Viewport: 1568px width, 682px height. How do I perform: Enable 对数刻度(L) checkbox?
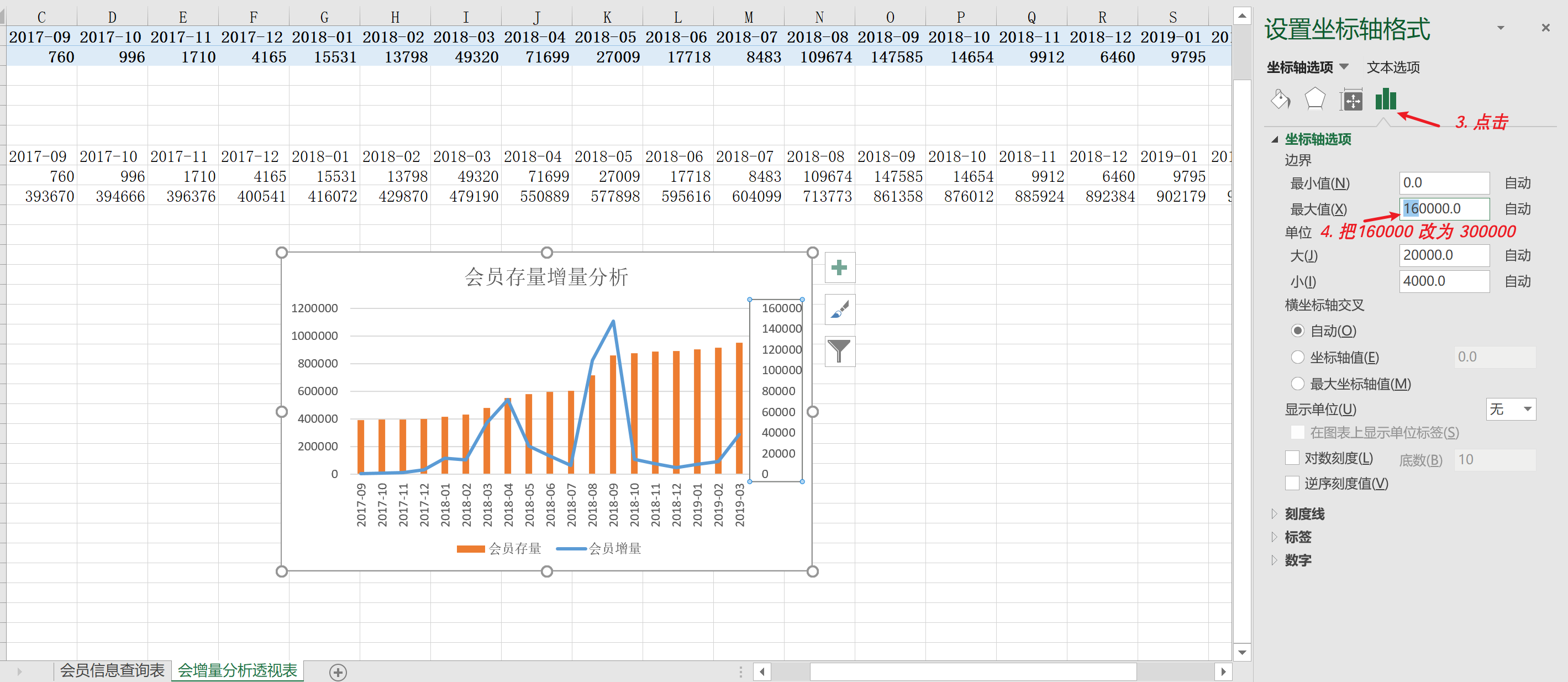point(1292,458)
